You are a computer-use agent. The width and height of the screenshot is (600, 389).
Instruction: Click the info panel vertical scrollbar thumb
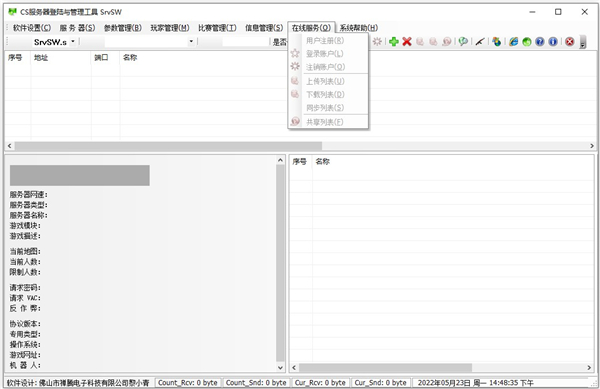coord(280,263)
